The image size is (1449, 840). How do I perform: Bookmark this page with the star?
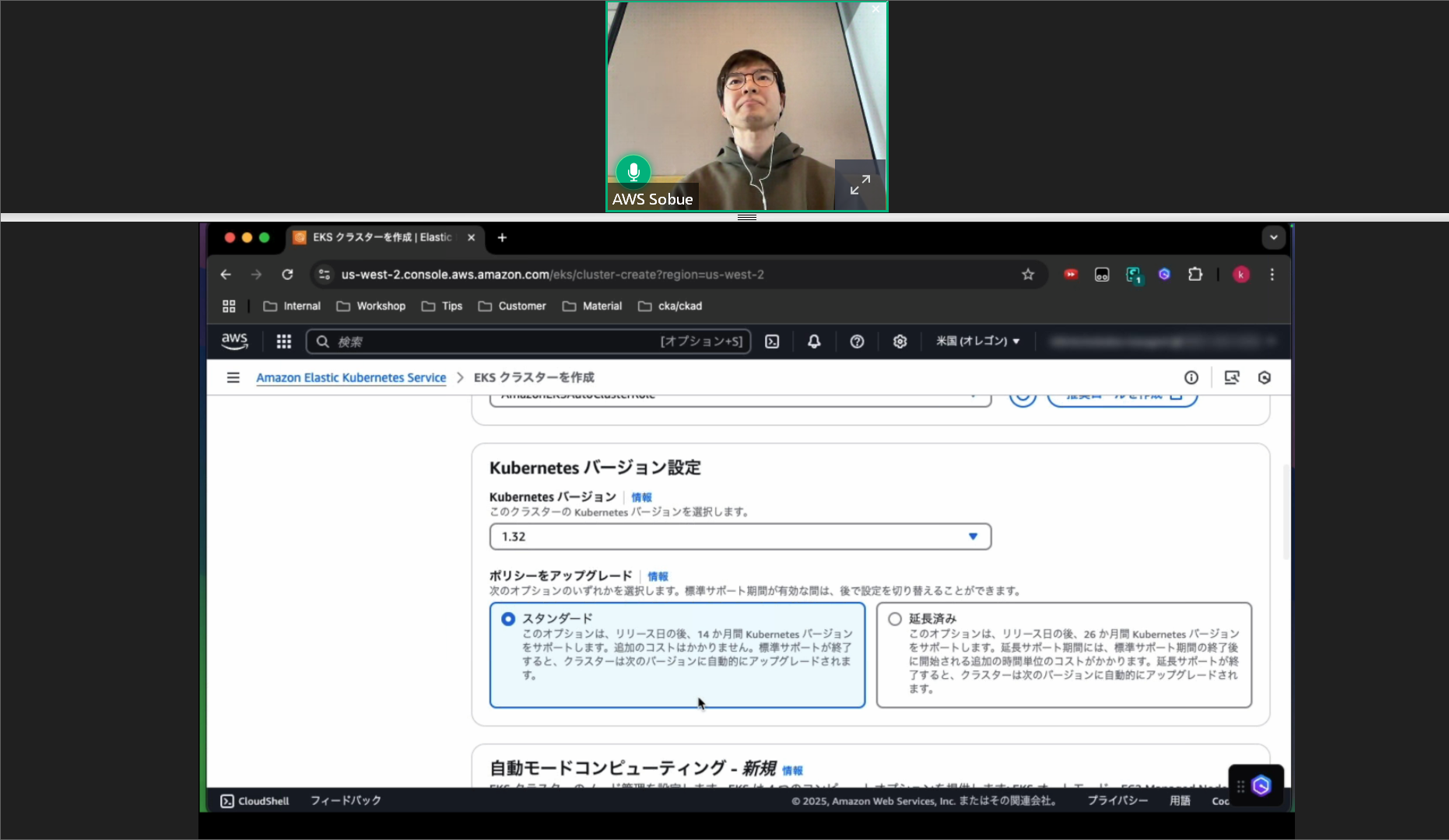(x=1028, y=275)
